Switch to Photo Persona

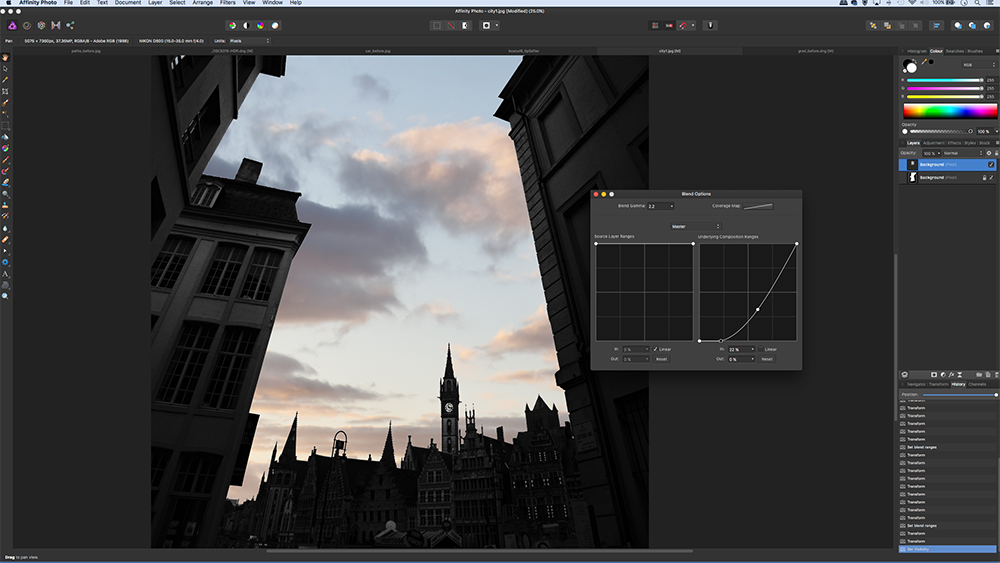[12, 26]
